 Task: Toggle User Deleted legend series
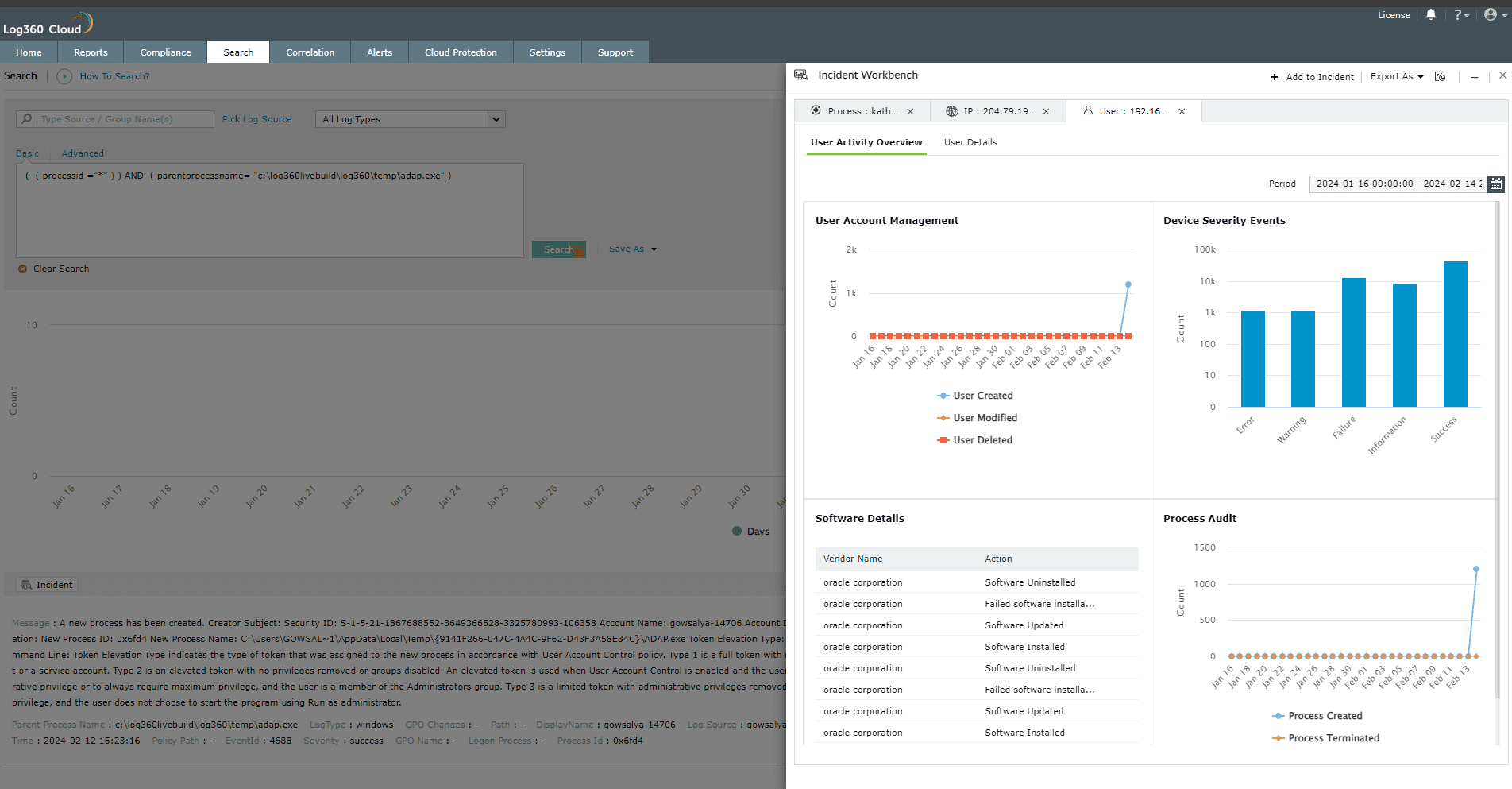[974, 440]
